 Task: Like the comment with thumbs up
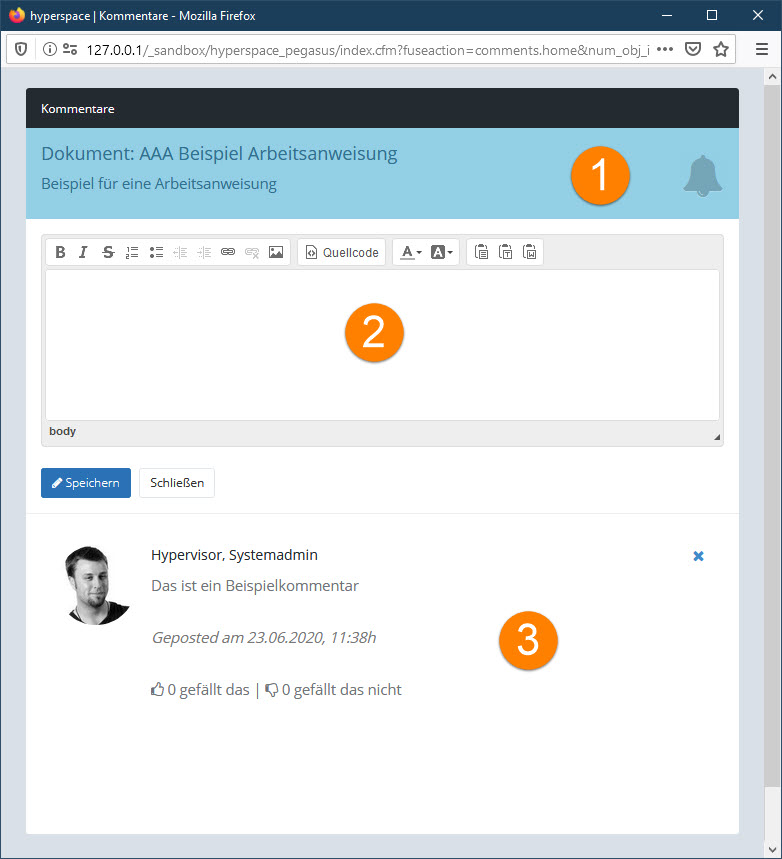pyautogui.click(x=157, y=689)
